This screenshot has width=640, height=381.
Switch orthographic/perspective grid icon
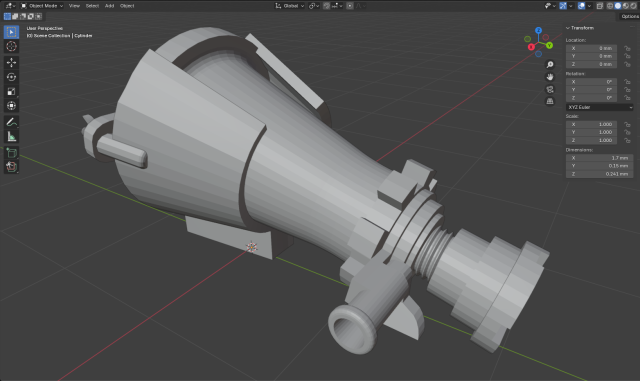click(x=550, y=101)
